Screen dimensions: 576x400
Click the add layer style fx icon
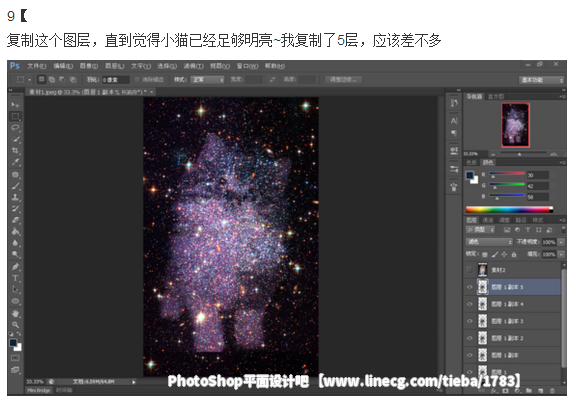[494, 391]
